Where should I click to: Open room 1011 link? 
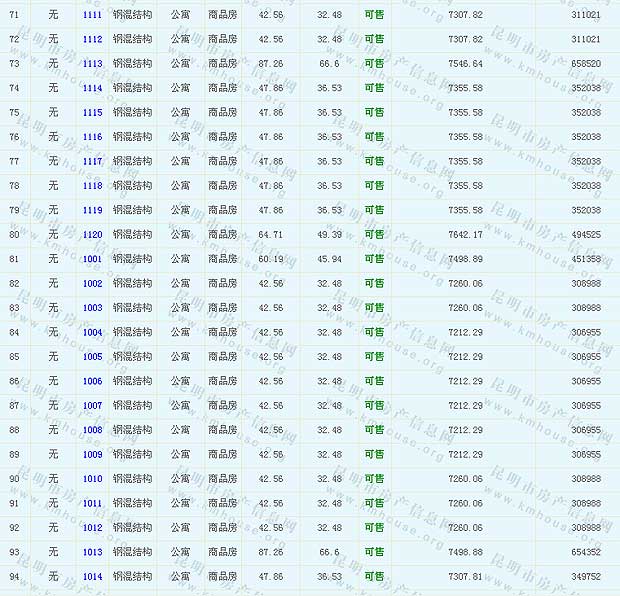pos(92,504)
